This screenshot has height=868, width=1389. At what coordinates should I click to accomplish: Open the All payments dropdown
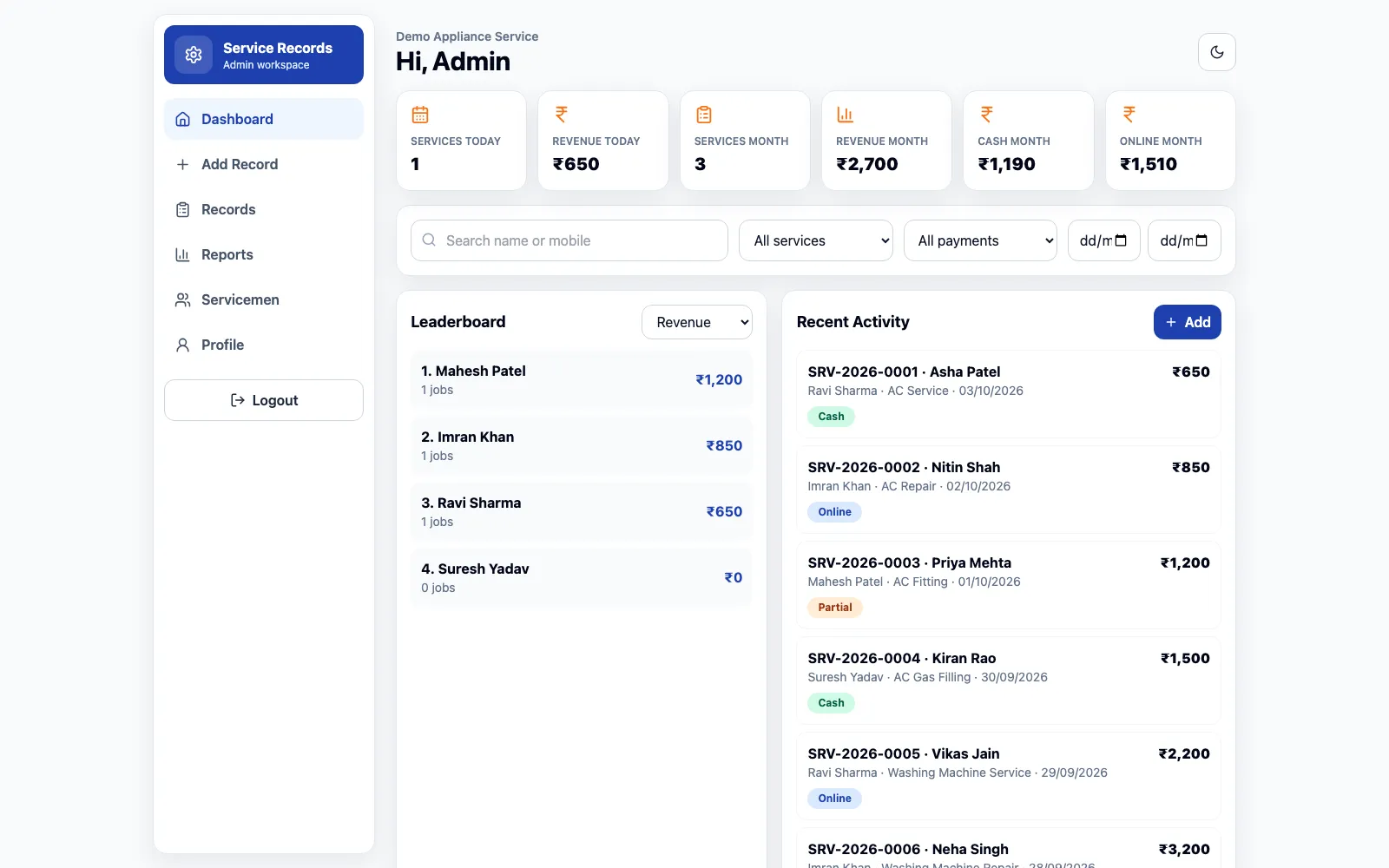point(980,240)
